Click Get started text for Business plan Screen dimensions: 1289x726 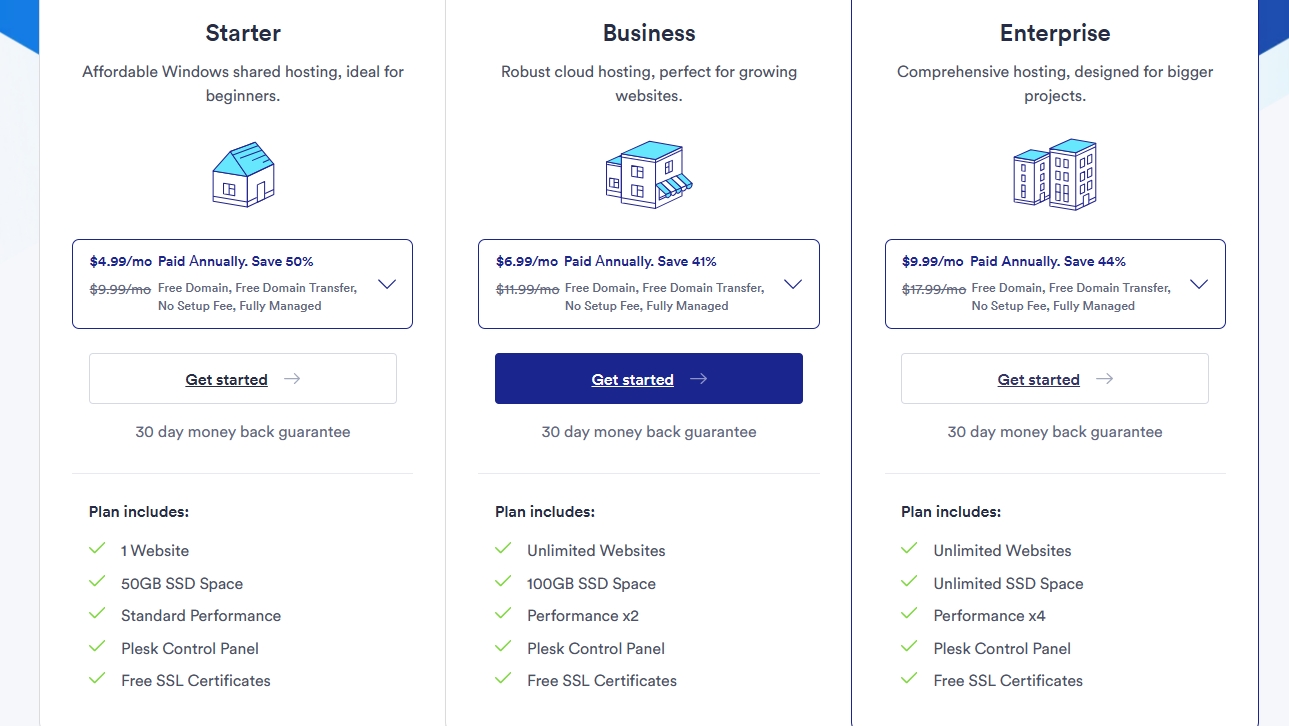point(632,380)
